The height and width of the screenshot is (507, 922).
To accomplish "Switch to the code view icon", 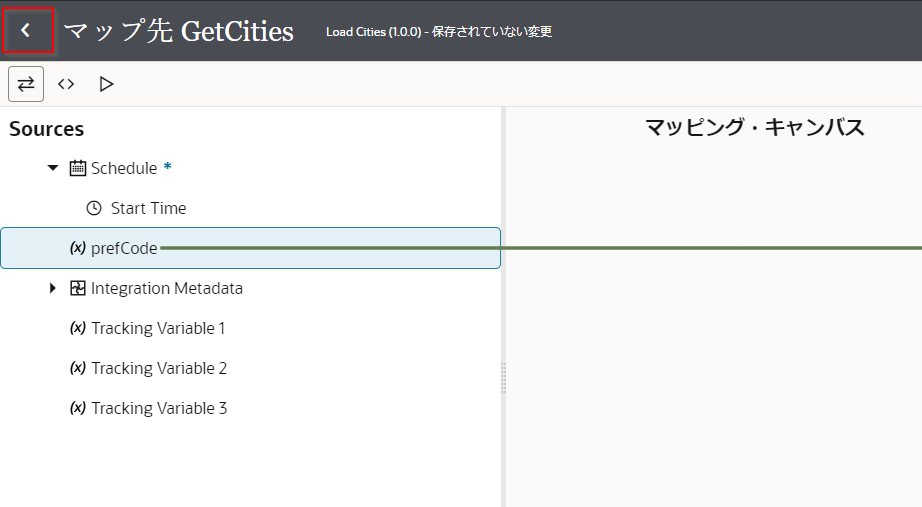I will [66, 84].
